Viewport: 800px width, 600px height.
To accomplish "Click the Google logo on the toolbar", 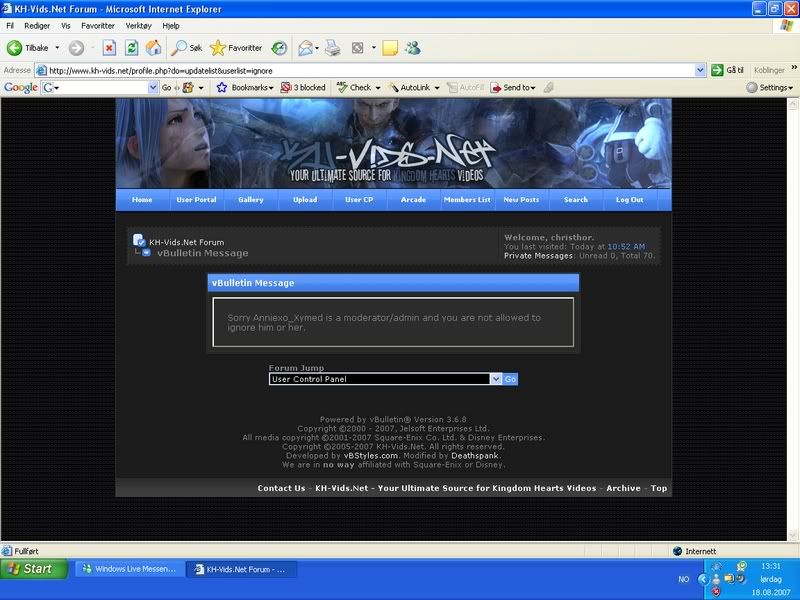I will pyautogui.click(x=20, y=88).
